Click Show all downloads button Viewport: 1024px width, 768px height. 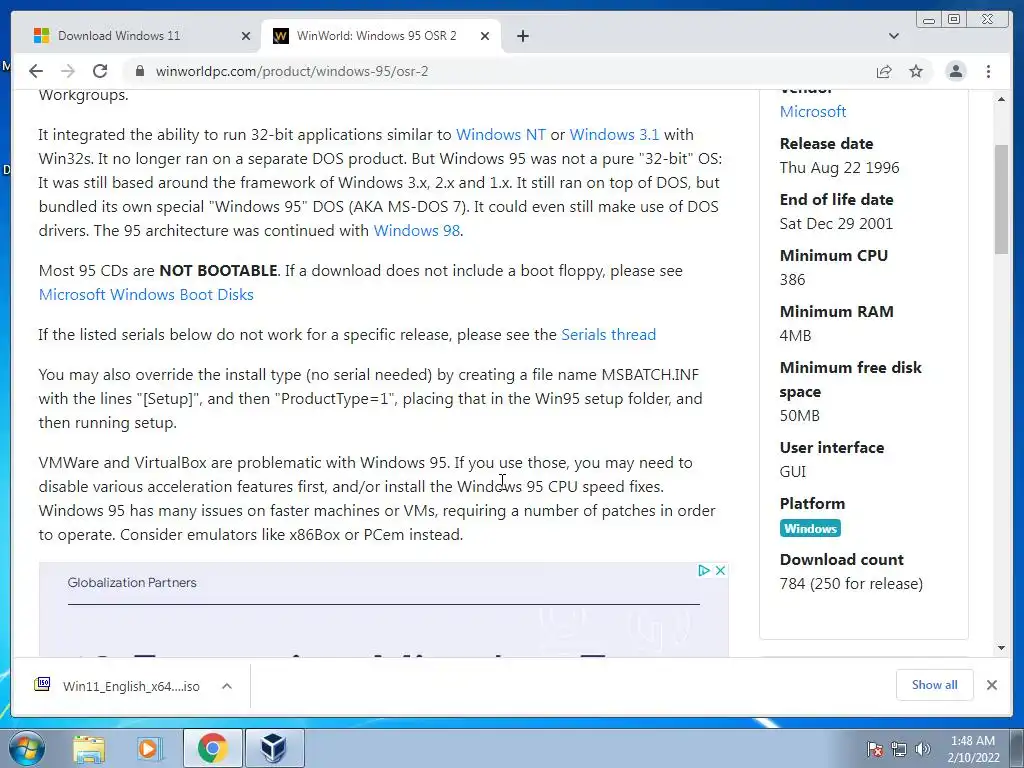pyautogui.click(x=935, y=684)
